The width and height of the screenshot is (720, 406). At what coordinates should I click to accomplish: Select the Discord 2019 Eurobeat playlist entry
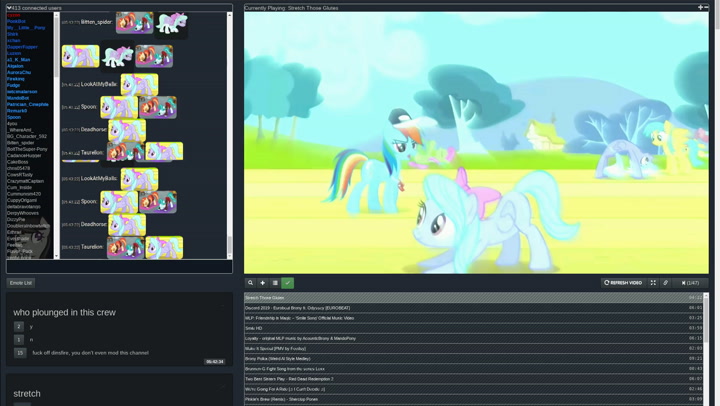(473, 308)
